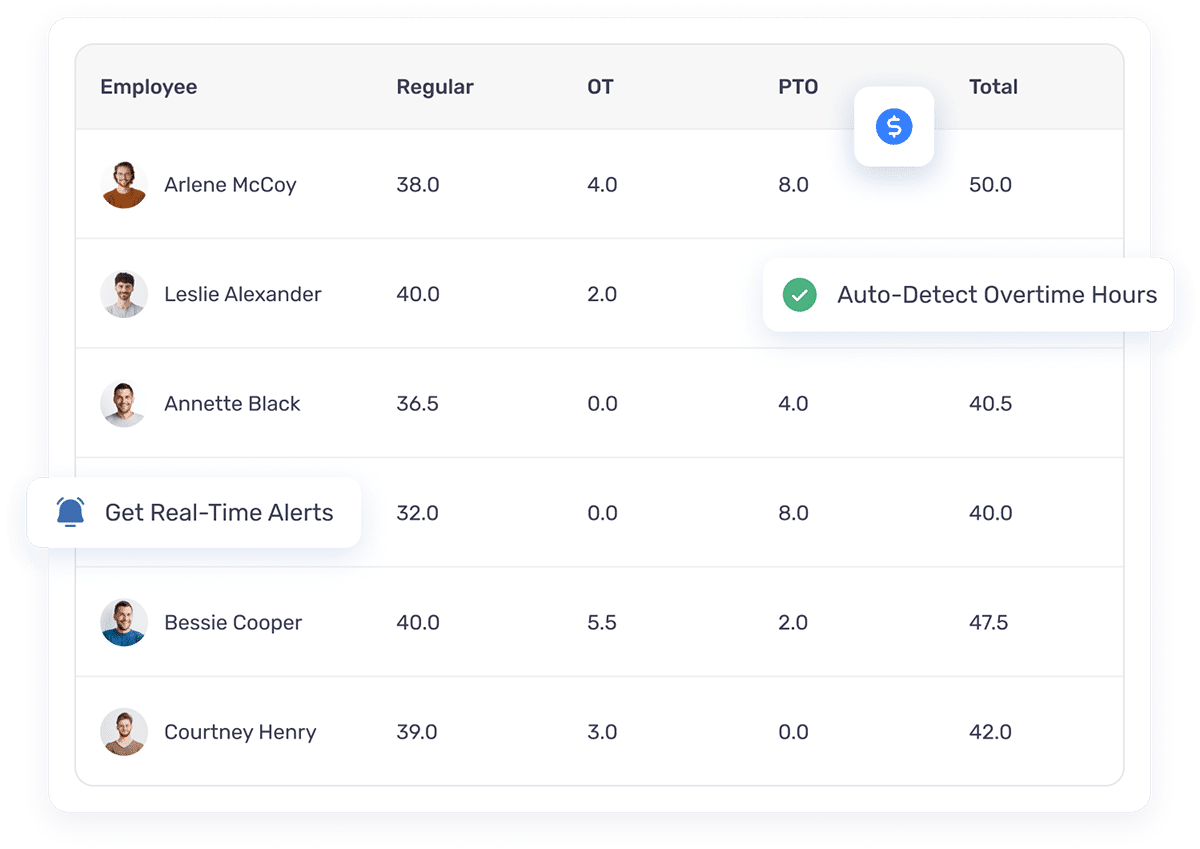Click Annette Black's profile picture
Viewport: 1200px width, 849px height.
(124, 404)
